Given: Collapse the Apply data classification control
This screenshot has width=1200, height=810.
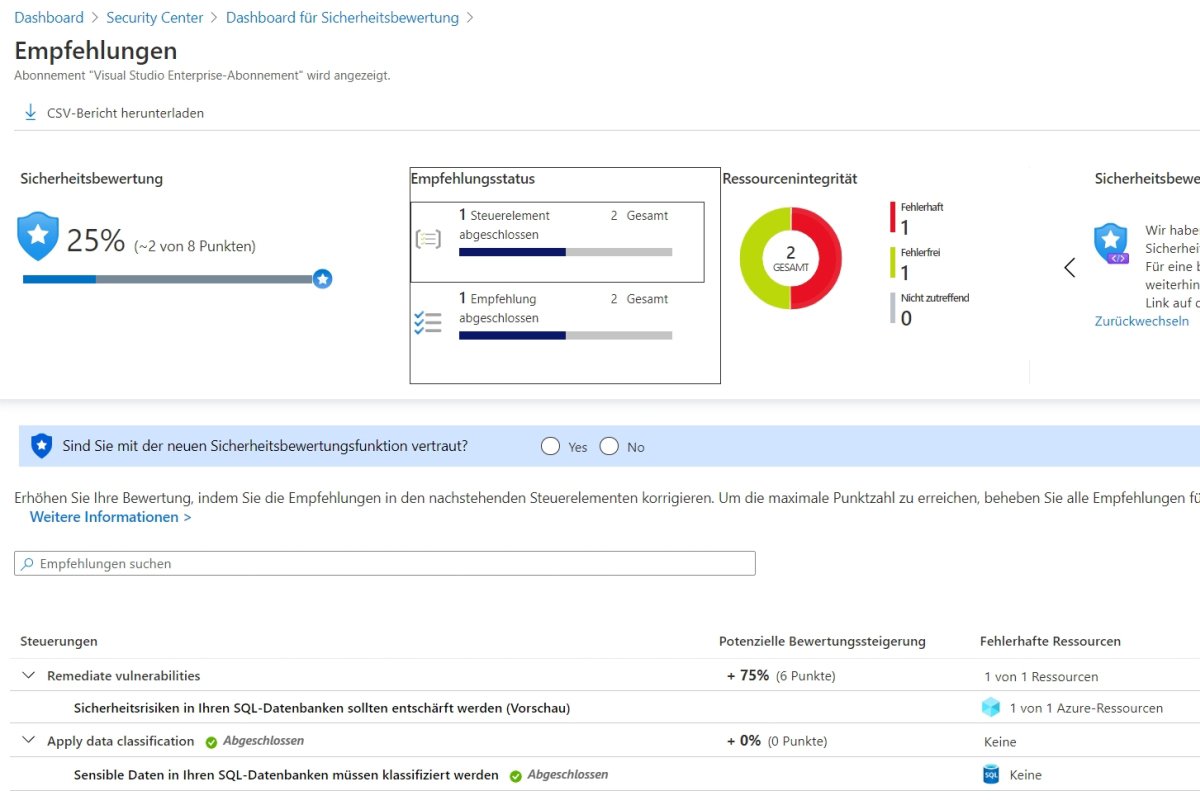Looking at the screenshot, I should click(28, 741).
